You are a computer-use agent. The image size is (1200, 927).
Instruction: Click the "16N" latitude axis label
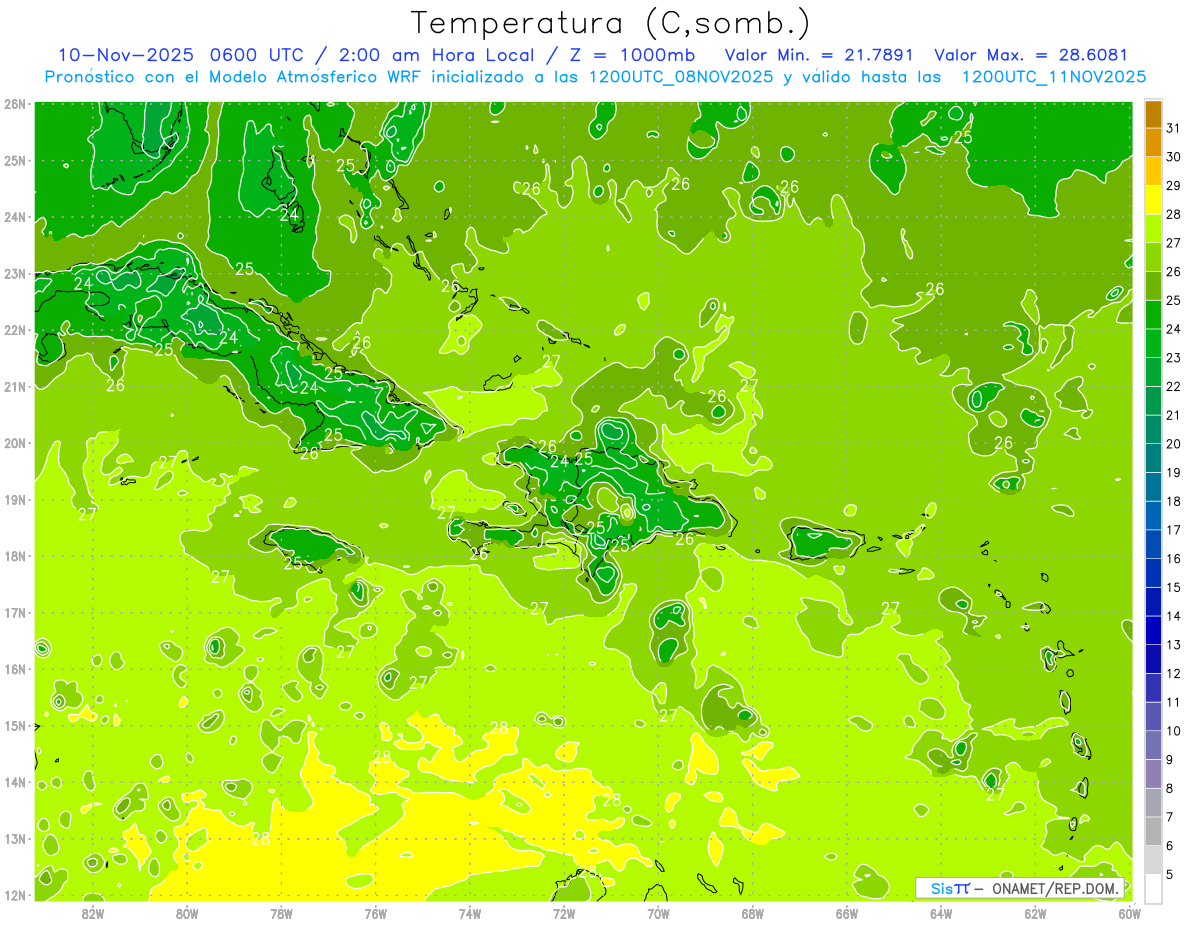17,669
